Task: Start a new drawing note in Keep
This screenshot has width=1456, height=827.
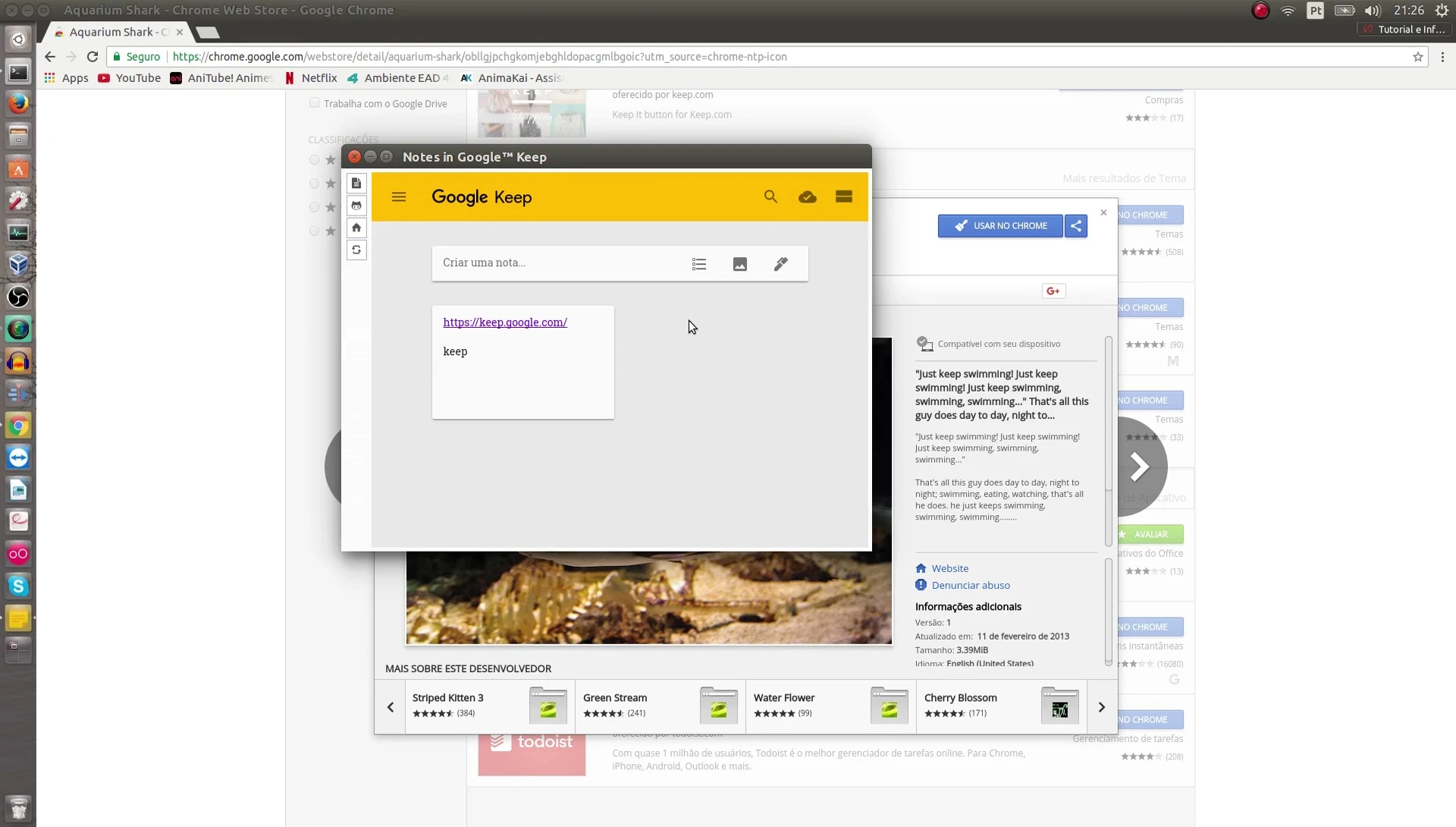Action: 781,264
